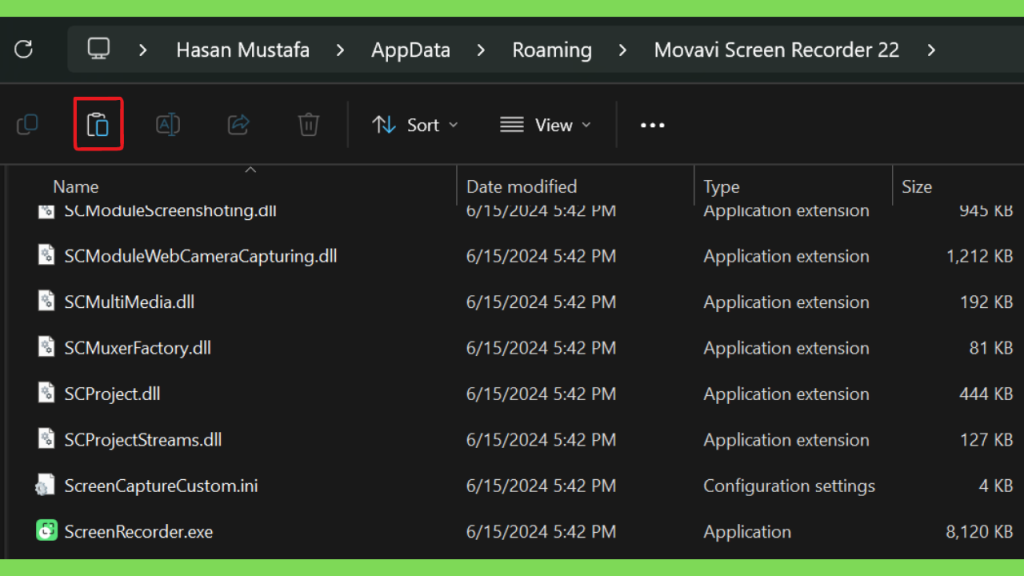Select the file ScreenCaptureCustom.ini

coord(161,486)
